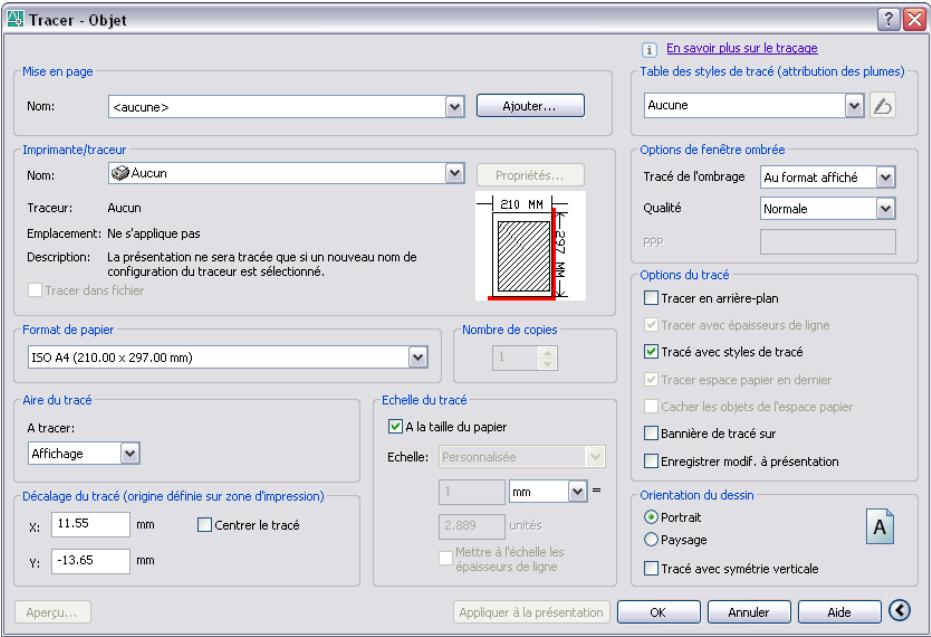Open the En savoir plus sur le traçage link
Screen dimensions: 931x637
click(742, 48)
